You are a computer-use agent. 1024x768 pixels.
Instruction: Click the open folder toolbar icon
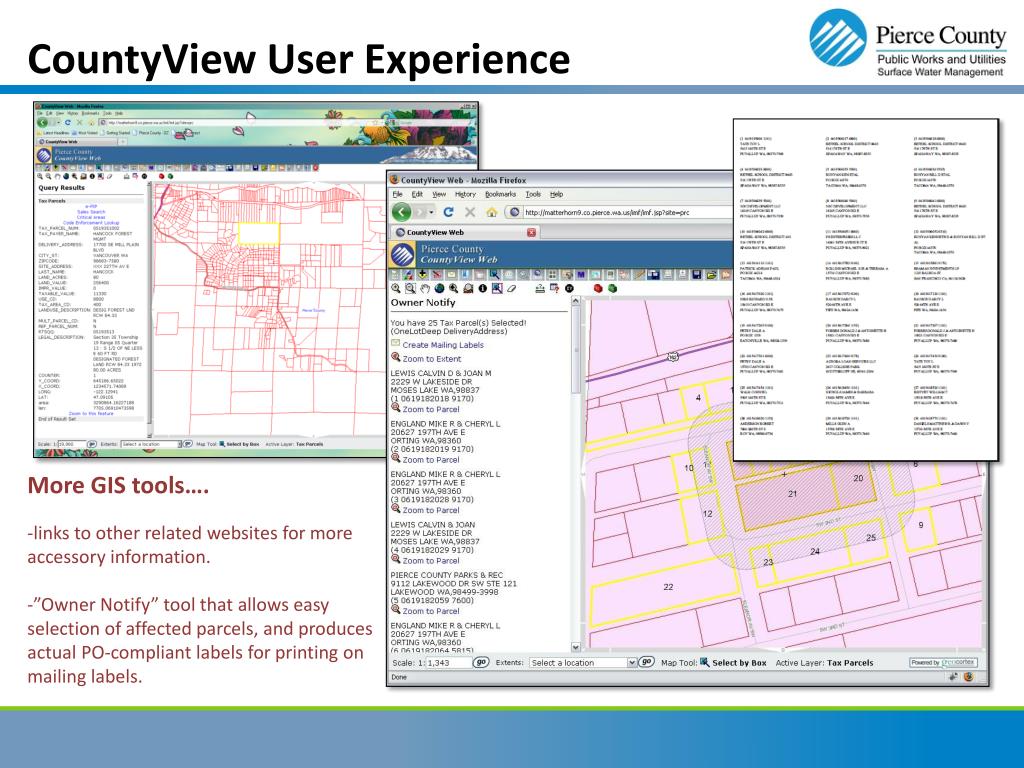tap(711, 275)
